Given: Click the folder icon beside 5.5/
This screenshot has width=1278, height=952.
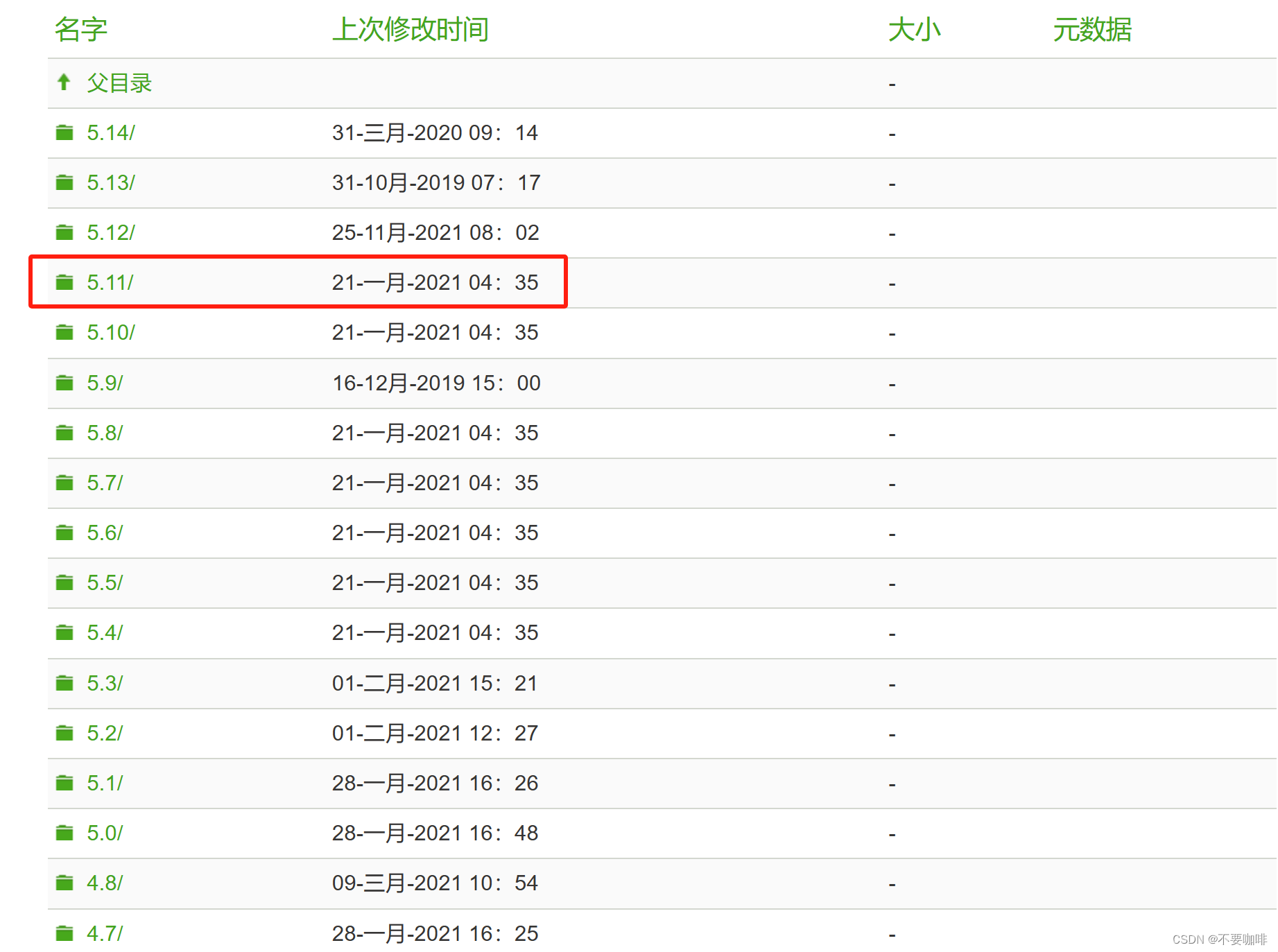Looking at the screenshot, I should [64, 582].
